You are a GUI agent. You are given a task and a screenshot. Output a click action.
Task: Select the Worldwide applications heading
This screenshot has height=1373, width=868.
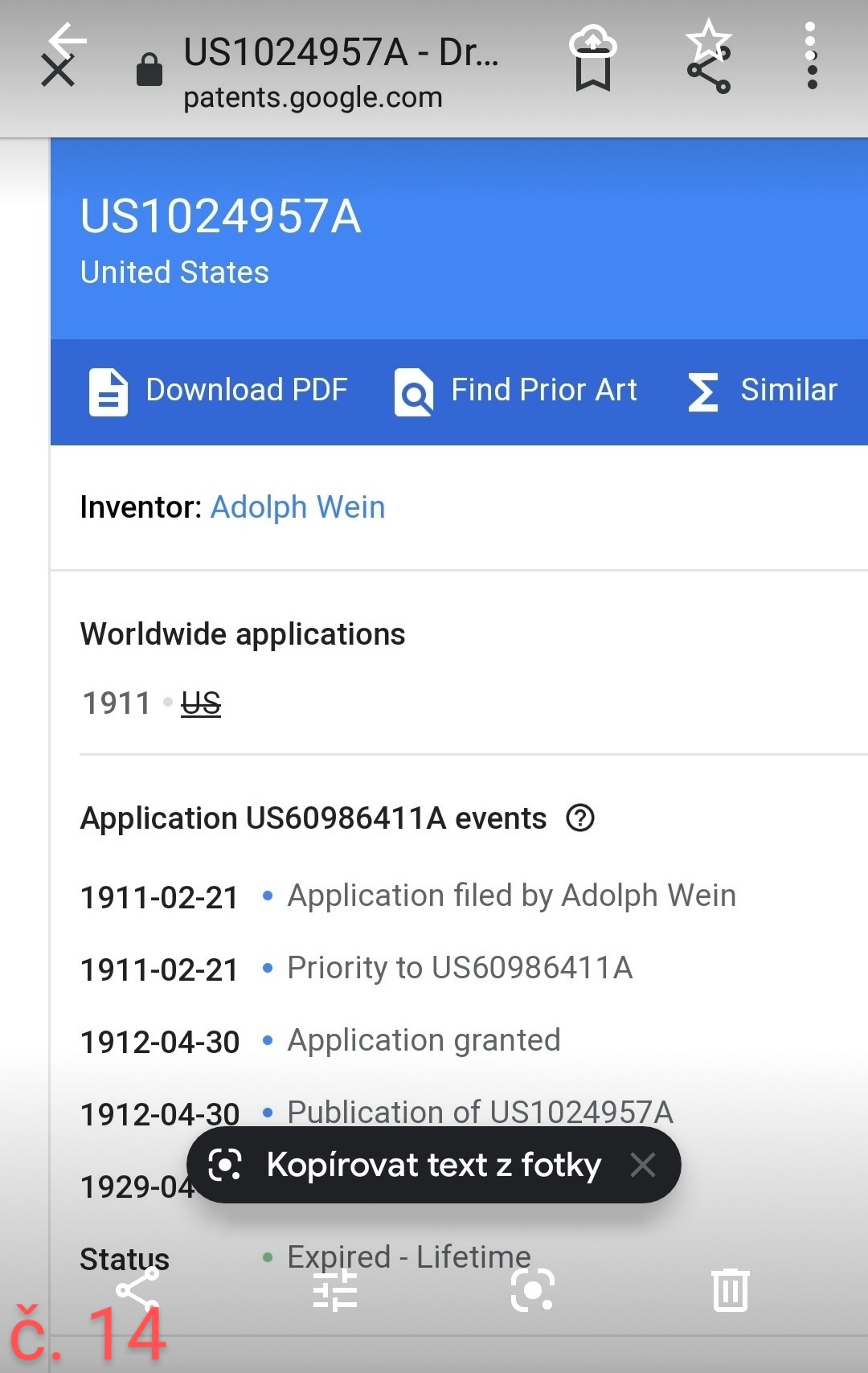point(243,634)
